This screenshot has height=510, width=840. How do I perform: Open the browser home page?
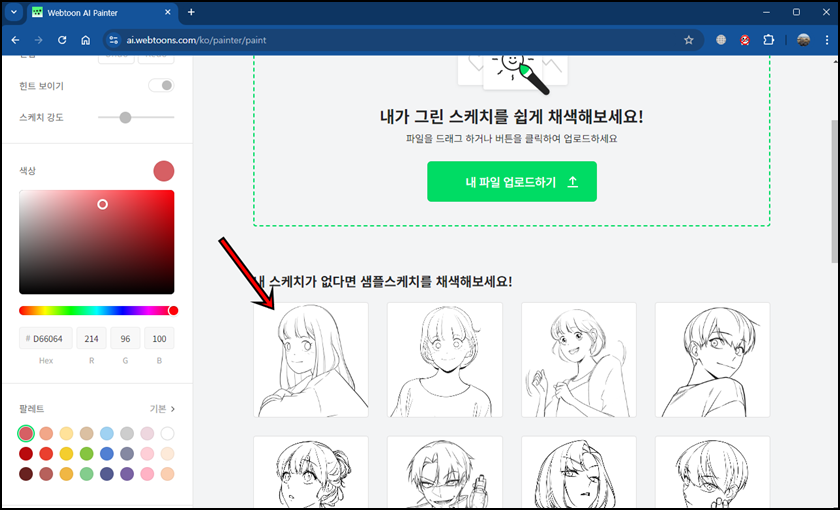pyautogui.click(x=86, y=40)
